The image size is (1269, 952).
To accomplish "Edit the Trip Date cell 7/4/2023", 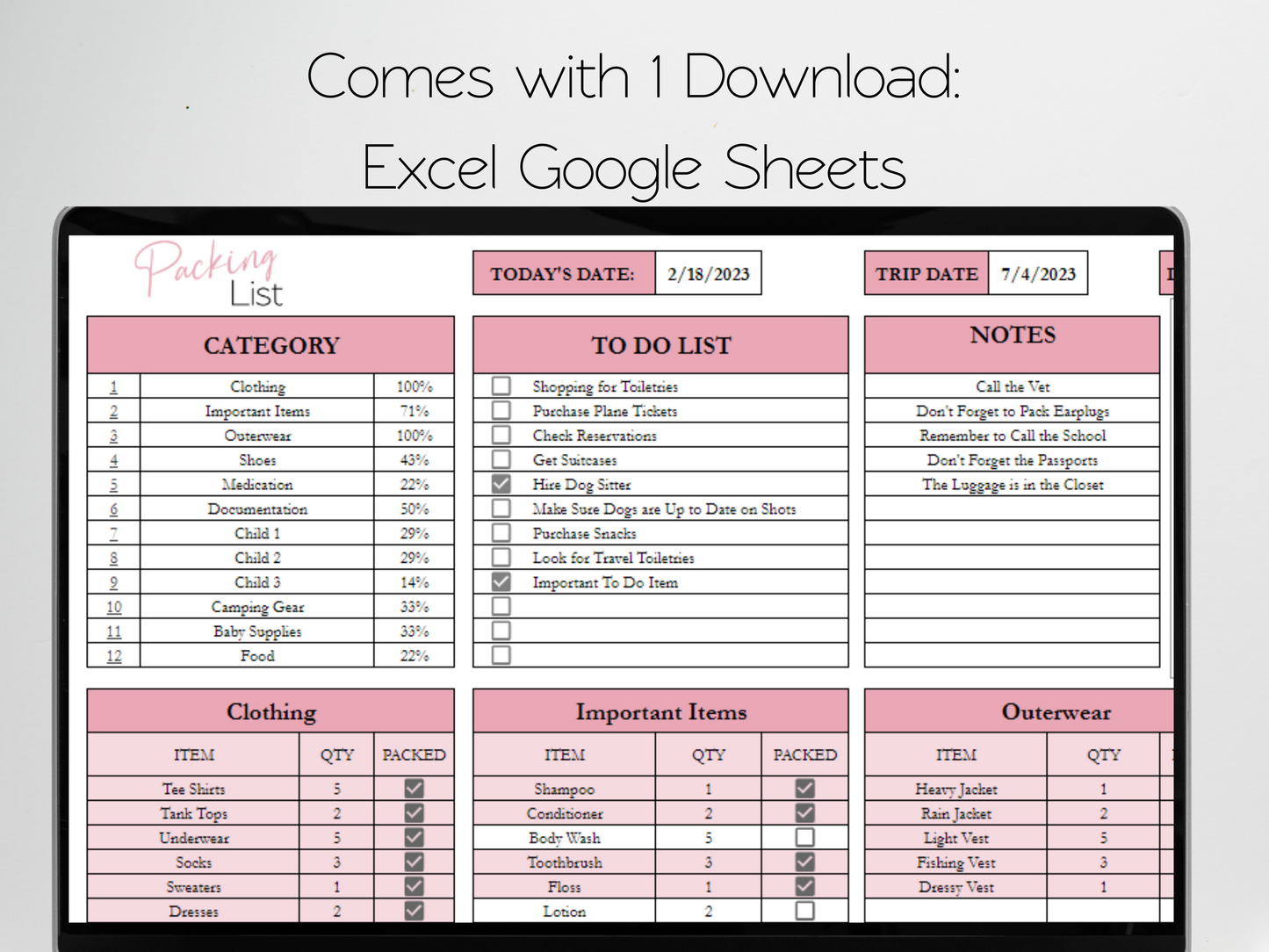I will click(x=1037, y=274).
